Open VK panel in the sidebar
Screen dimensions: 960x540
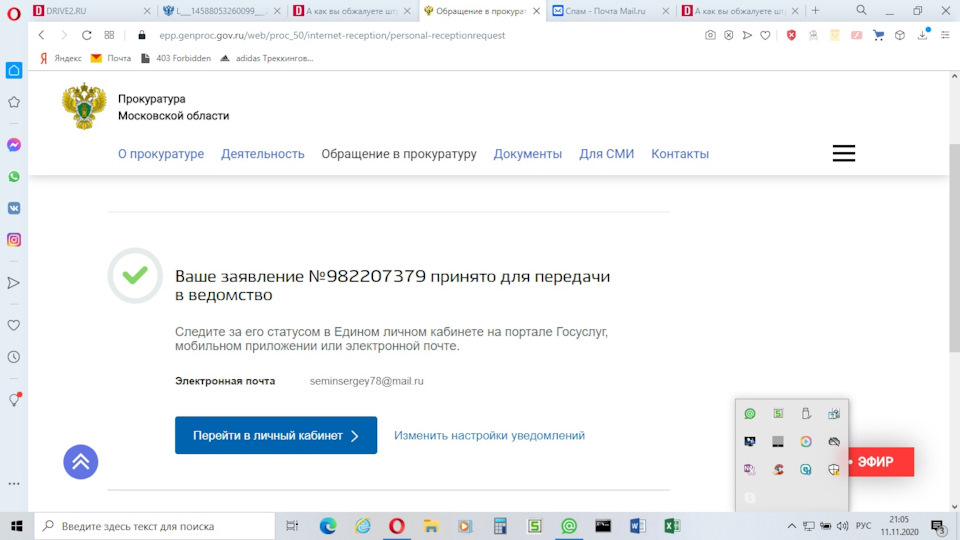(x=14, y=208)
